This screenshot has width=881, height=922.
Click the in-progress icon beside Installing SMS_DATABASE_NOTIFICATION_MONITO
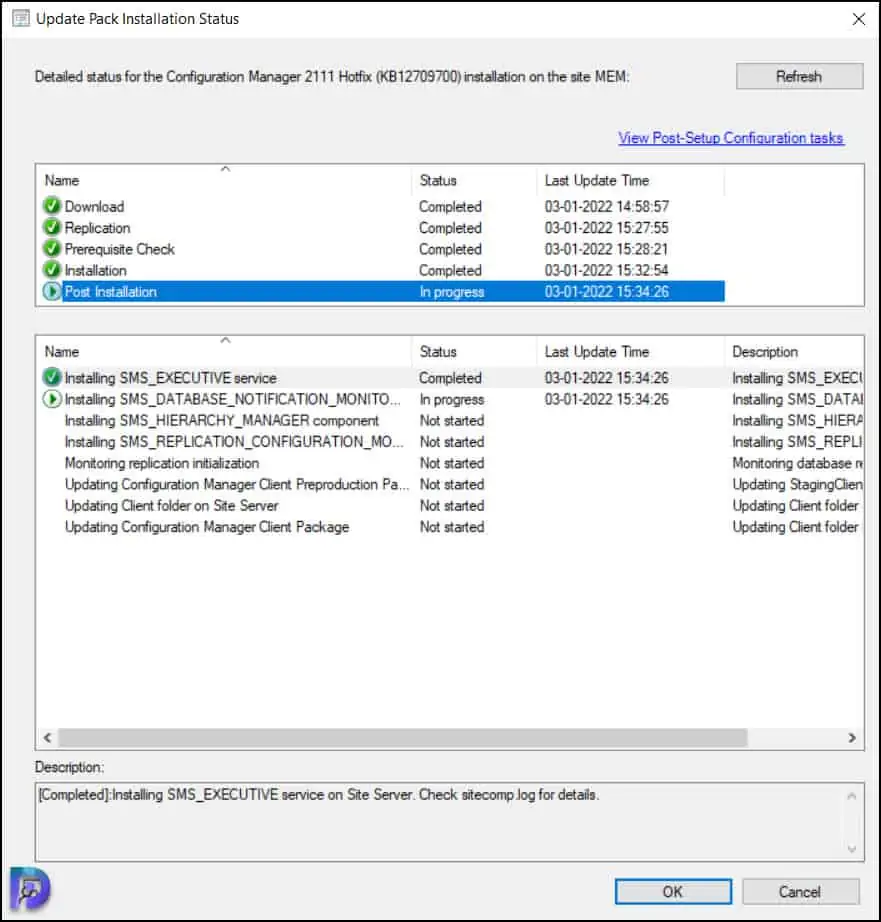tap(52, 399)
